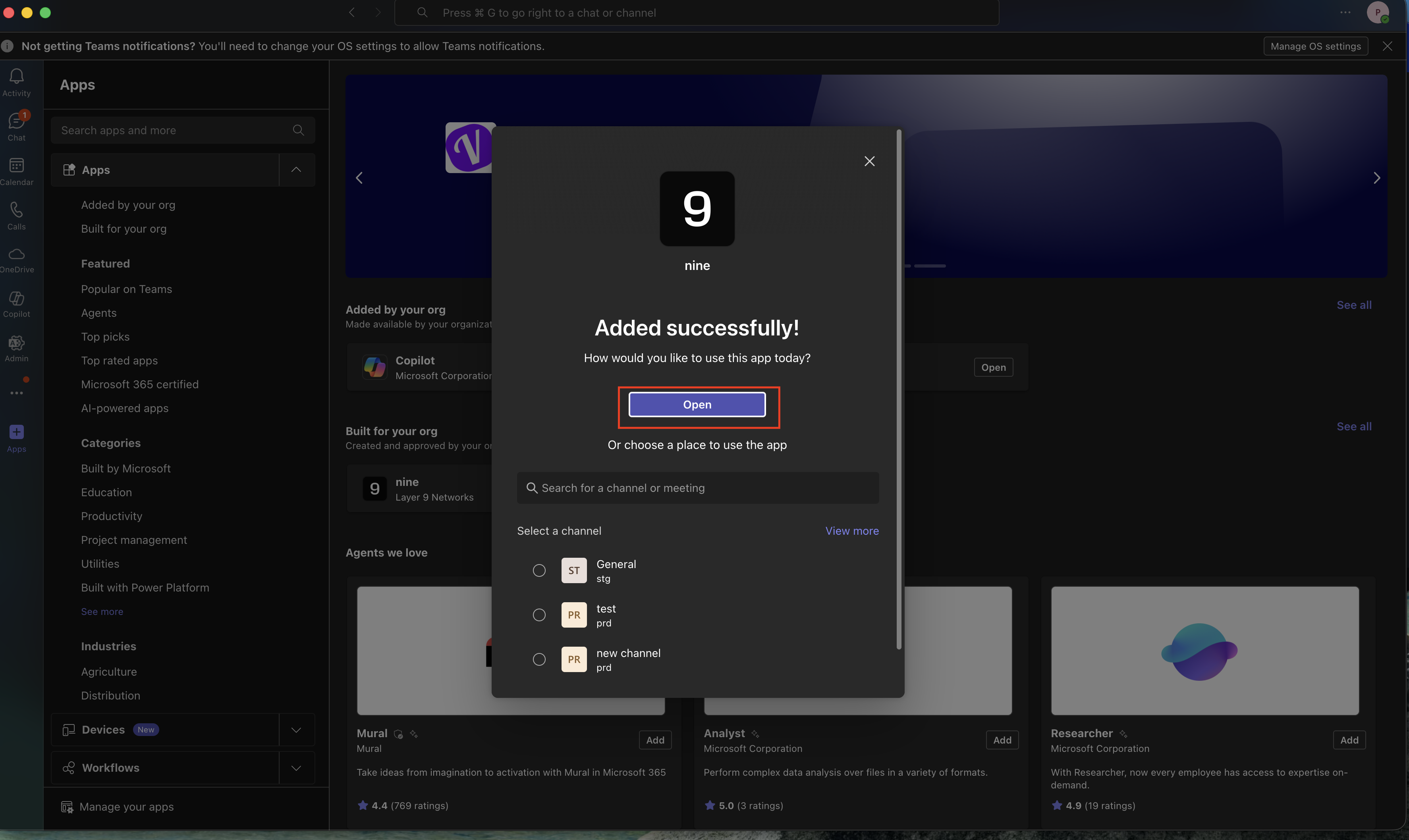Open Project management category
Viewport: 1409px width, 840px height.
(x=133, y=540)
